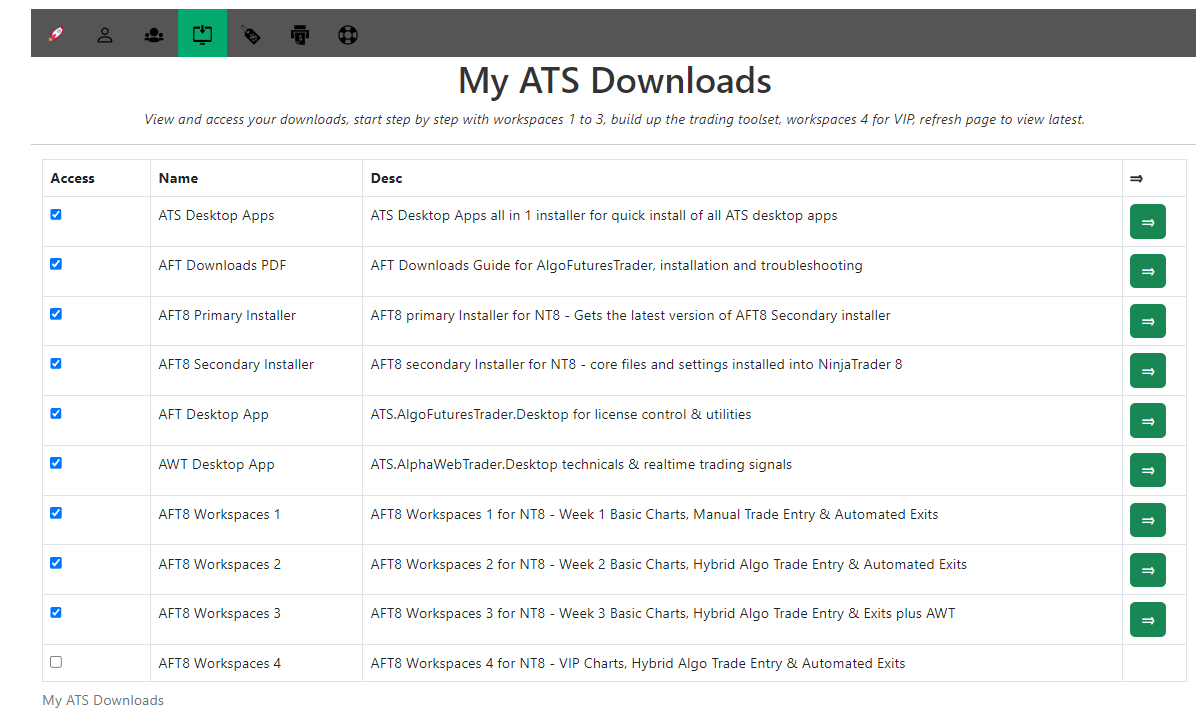Click the printer icon in navbar
1196x714 pixels.
300,34
